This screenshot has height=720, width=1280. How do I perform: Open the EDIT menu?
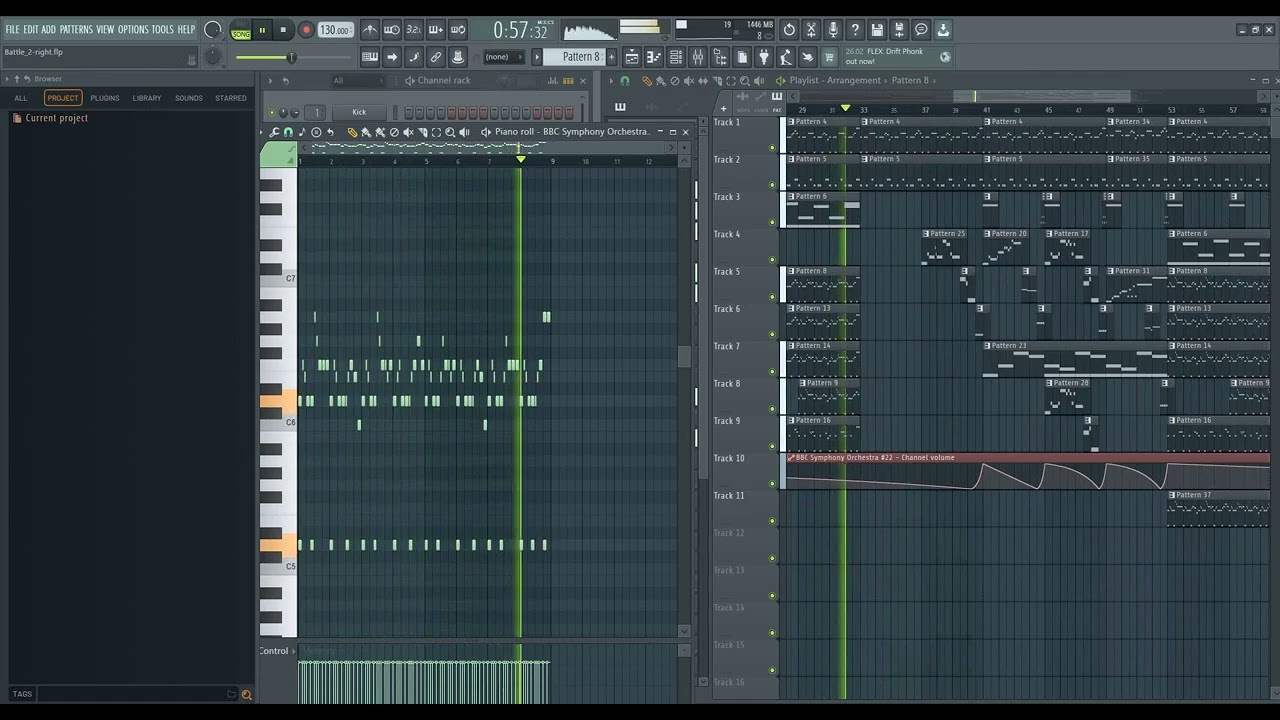(31, 30)
